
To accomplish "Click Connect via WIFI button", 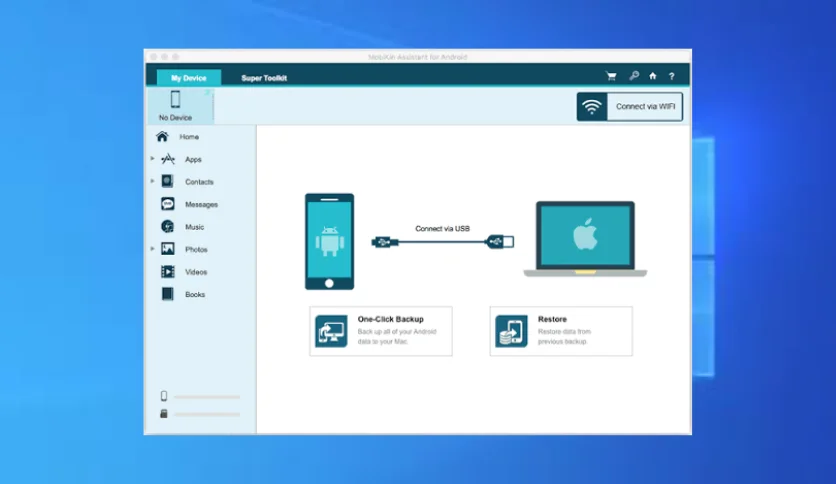I will pyautogui.click(x=630, y=107).
